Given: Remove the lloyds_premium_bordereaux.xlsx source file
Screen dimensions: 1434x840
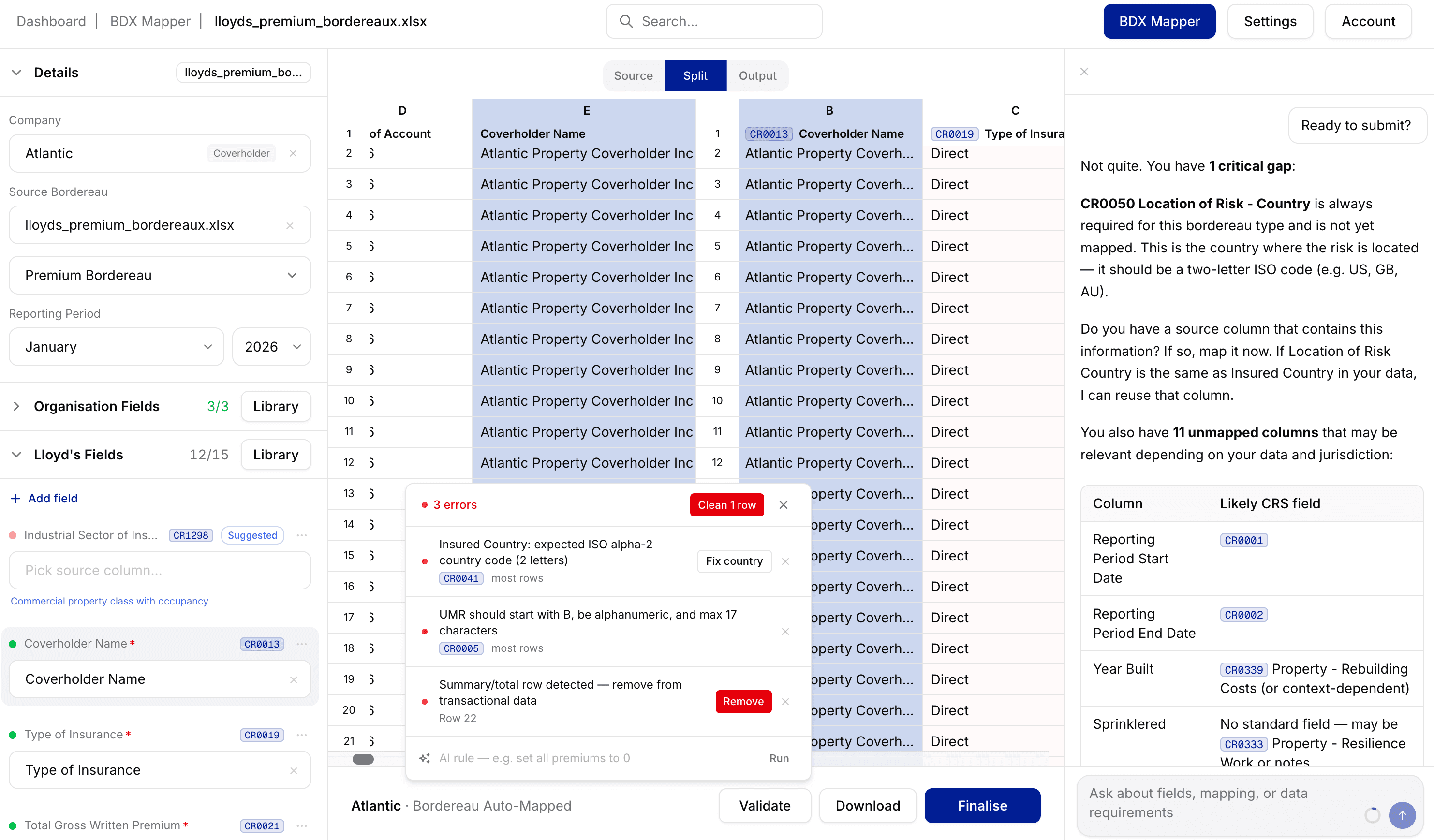Looking at the screenshot, I should 290,225.
